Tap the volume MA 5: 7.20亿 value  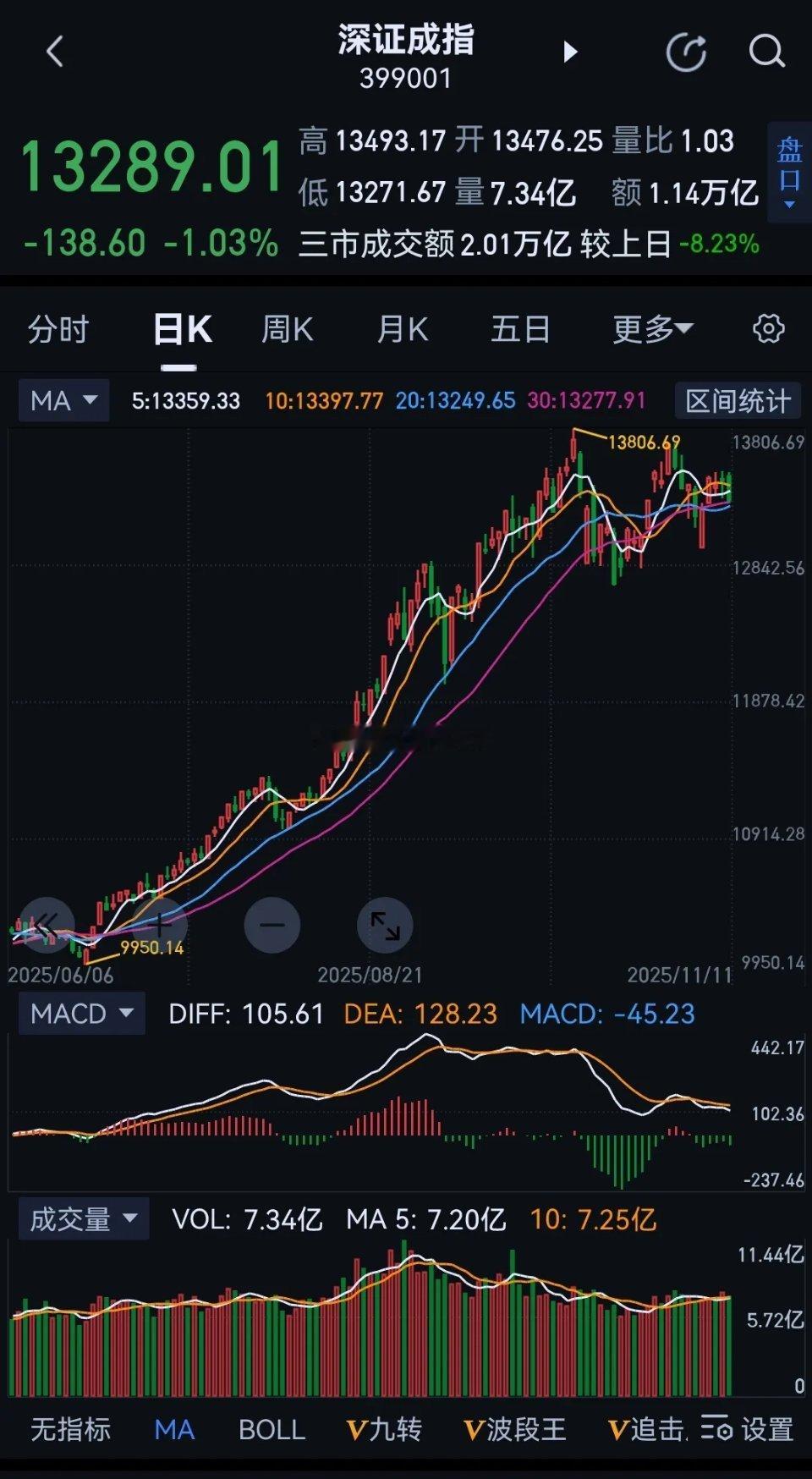click(426, 1219)
